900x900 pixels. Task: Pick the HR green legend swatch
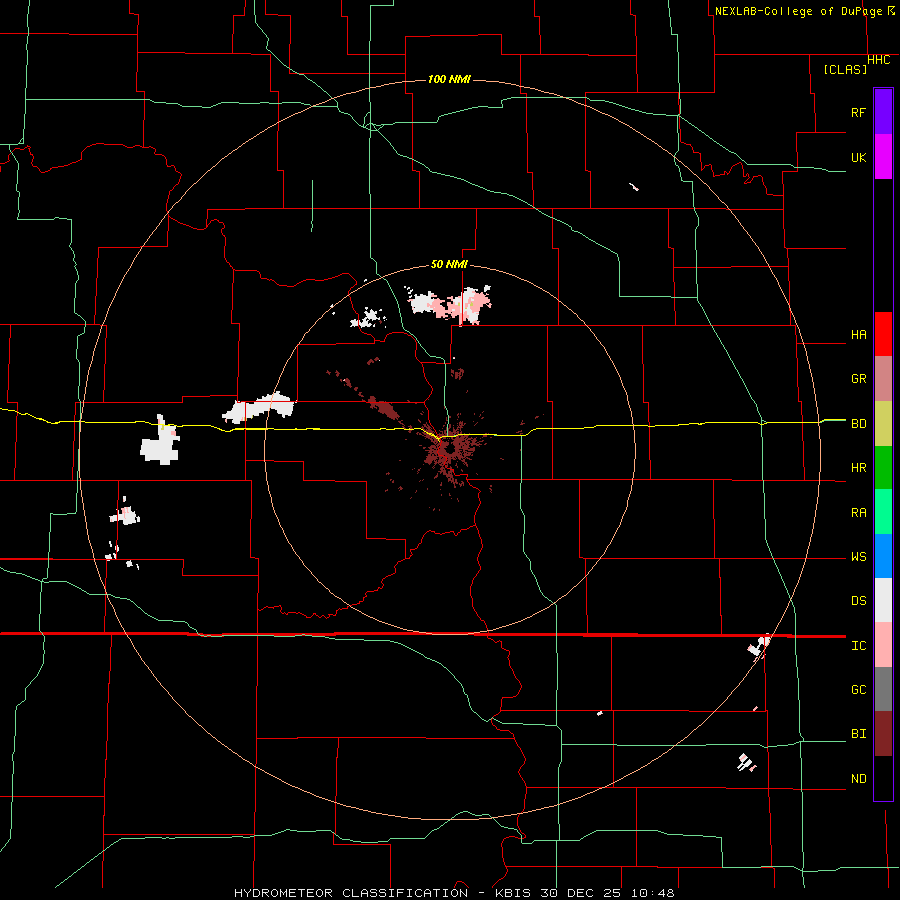click(x=883, y=468)
